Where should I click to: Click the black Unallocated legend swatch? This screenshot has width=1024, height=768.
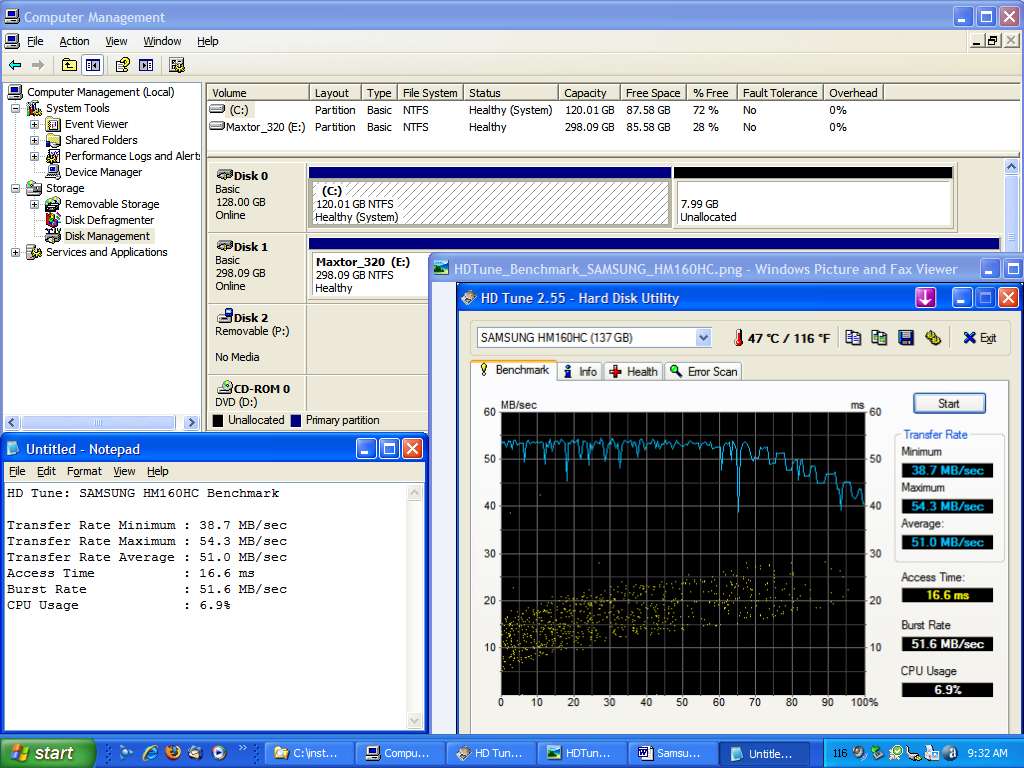pyautogui.click(x=218, y=421)
